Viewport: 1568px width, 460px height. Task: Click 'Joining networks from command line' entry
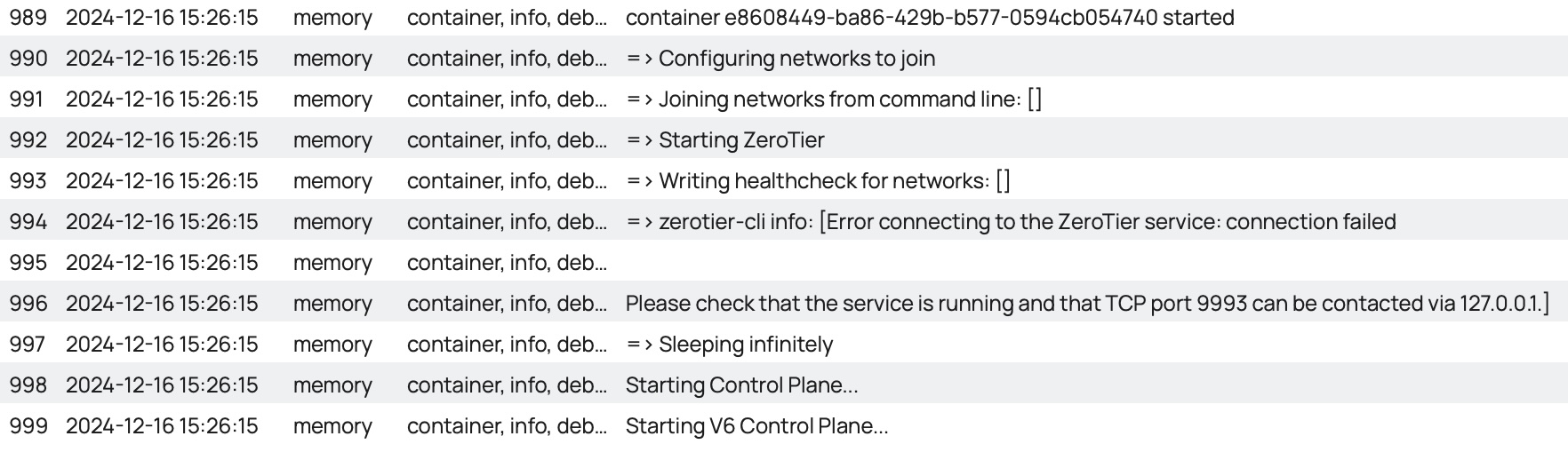[834, 99]
